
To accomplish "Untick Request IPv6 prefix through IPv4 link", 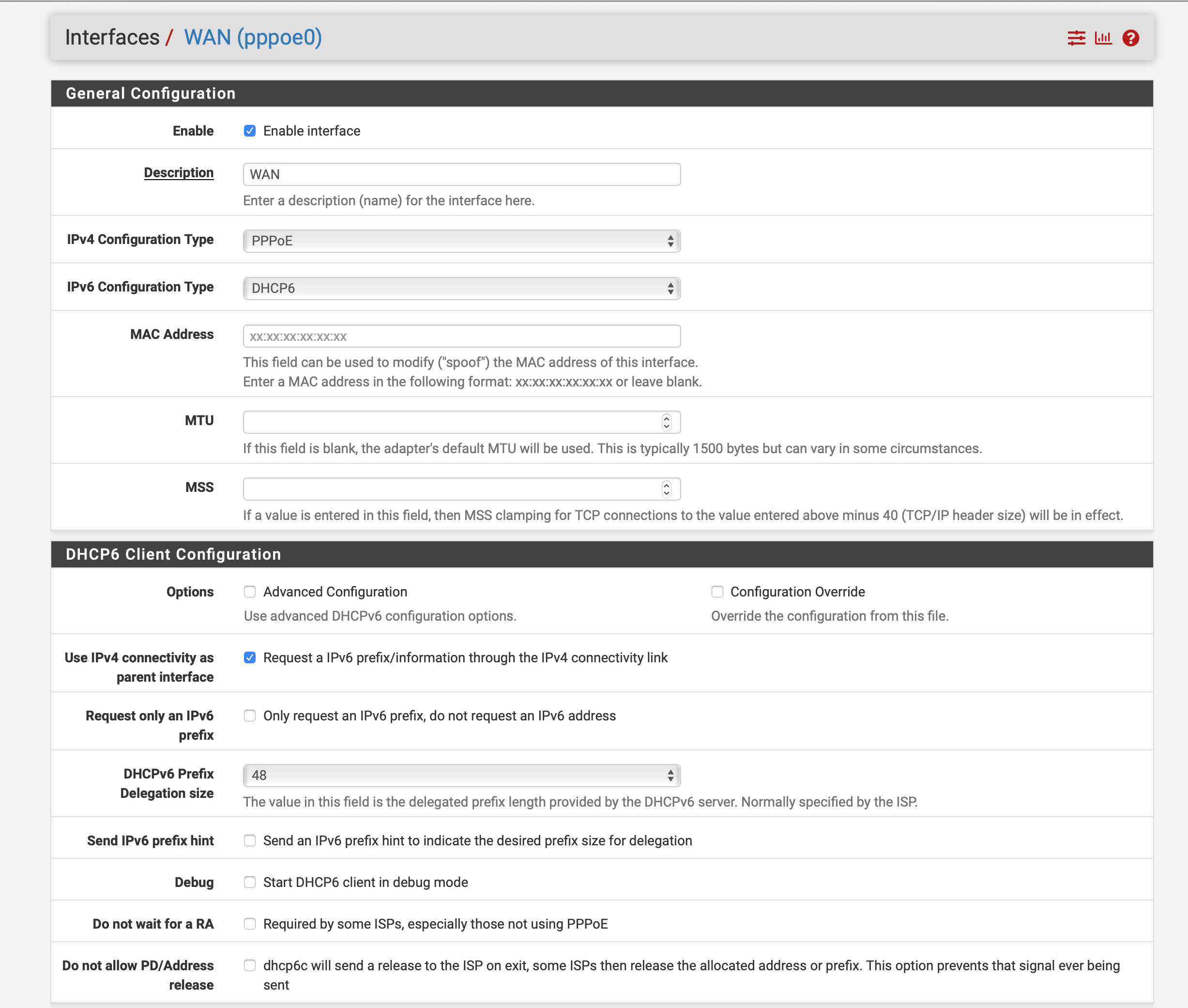I will 250,657.
